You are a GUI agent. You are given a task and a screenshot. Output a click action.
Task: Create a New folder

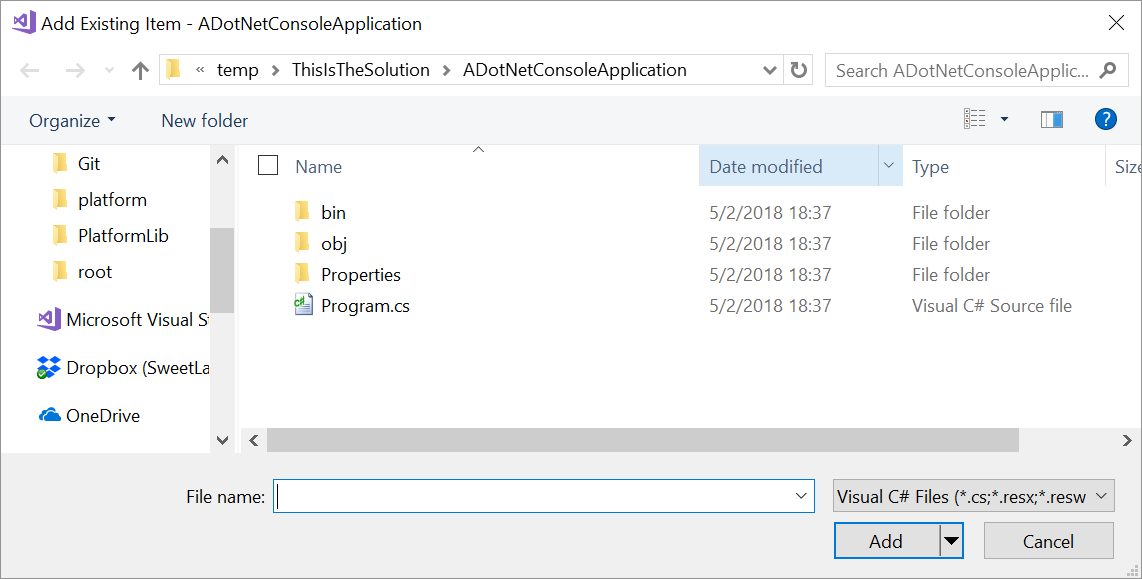pyautogui.click(x=204, y=120)
